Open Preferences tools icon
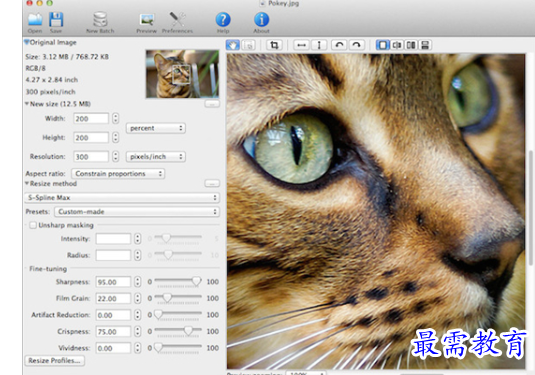535x375 pixels. pos(177,19)
